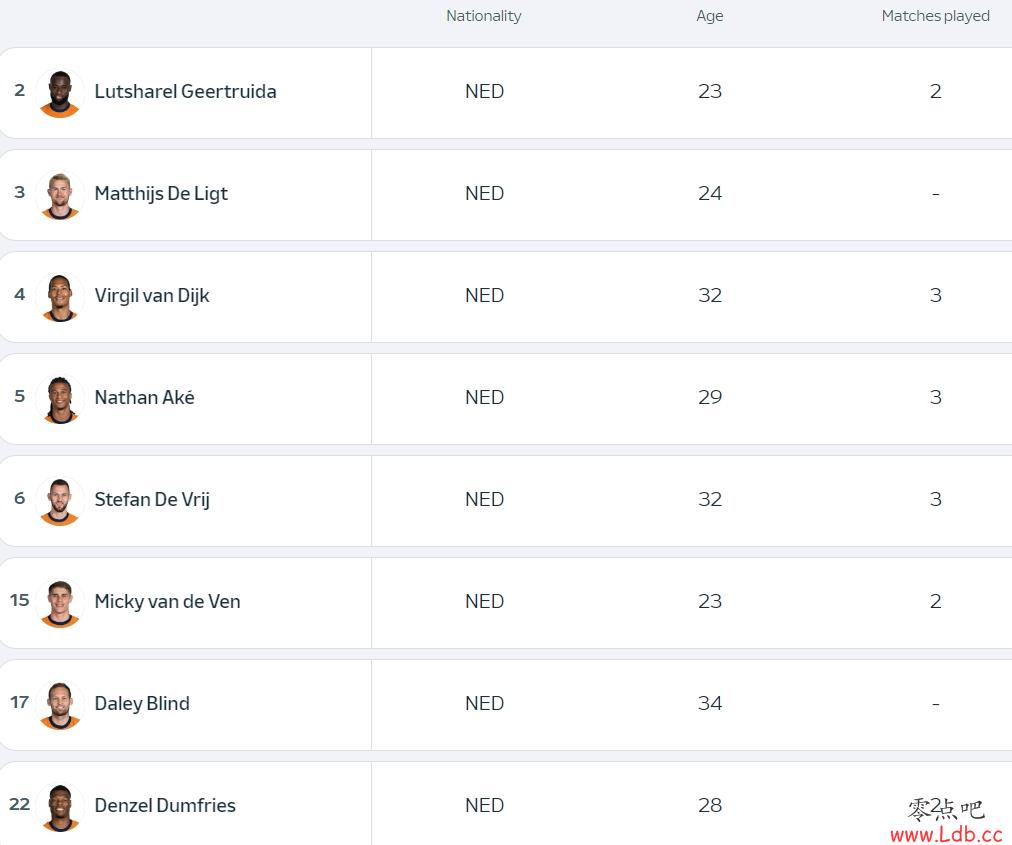
Task: Open Lutsharel Geertruida's profile link
Action: tap(185, 92)
